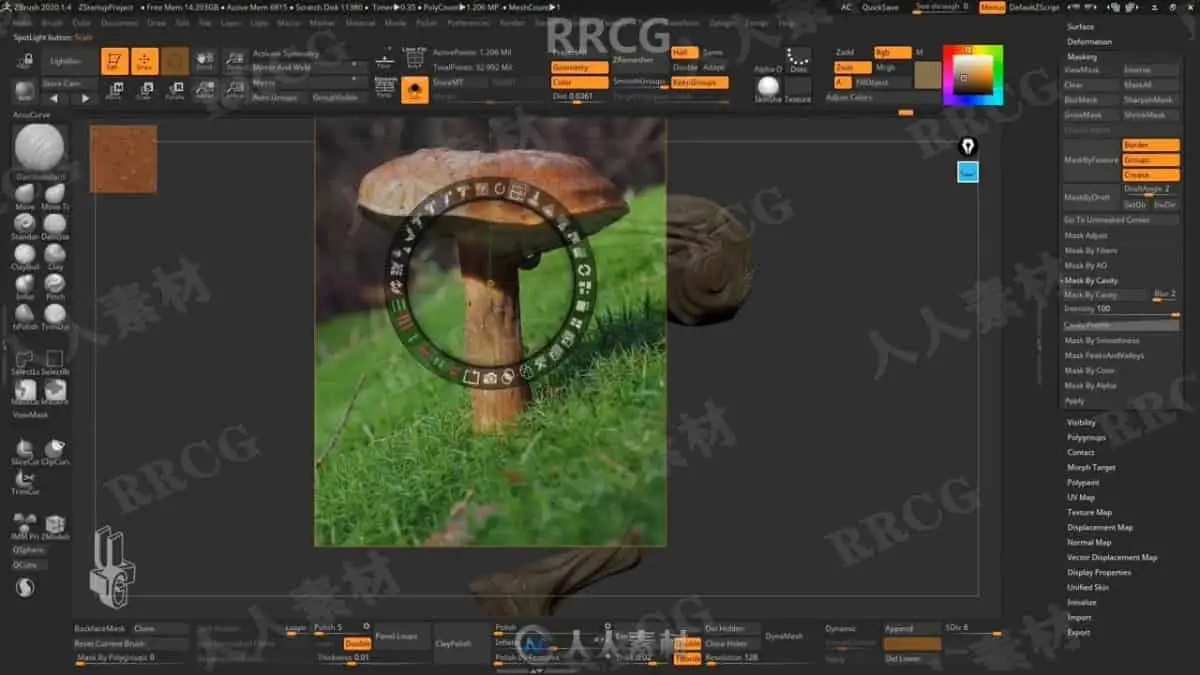Image resolution: width=1200 pixels, height=675 pixels.
Task: Open the Preferences menu
Action: point(468,22)
